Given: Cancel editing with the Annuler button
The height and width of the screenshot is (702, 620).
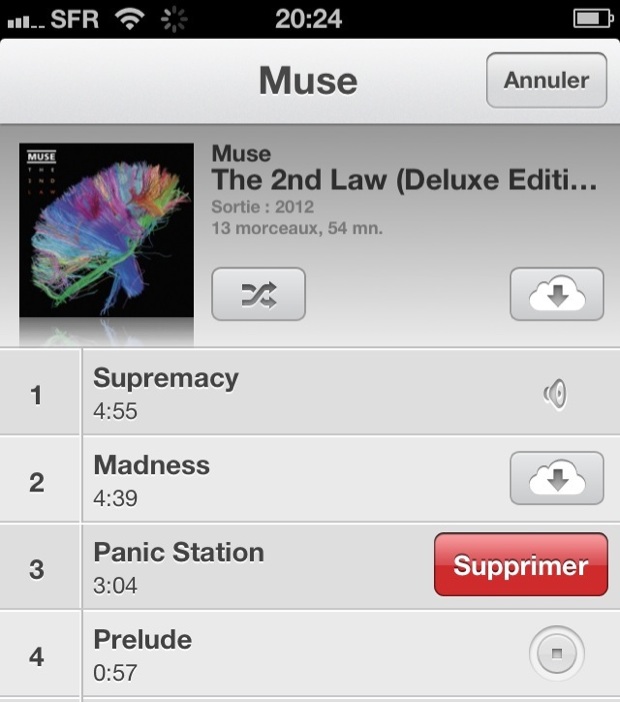Looking at the screenshot, I should pos(547,80).
